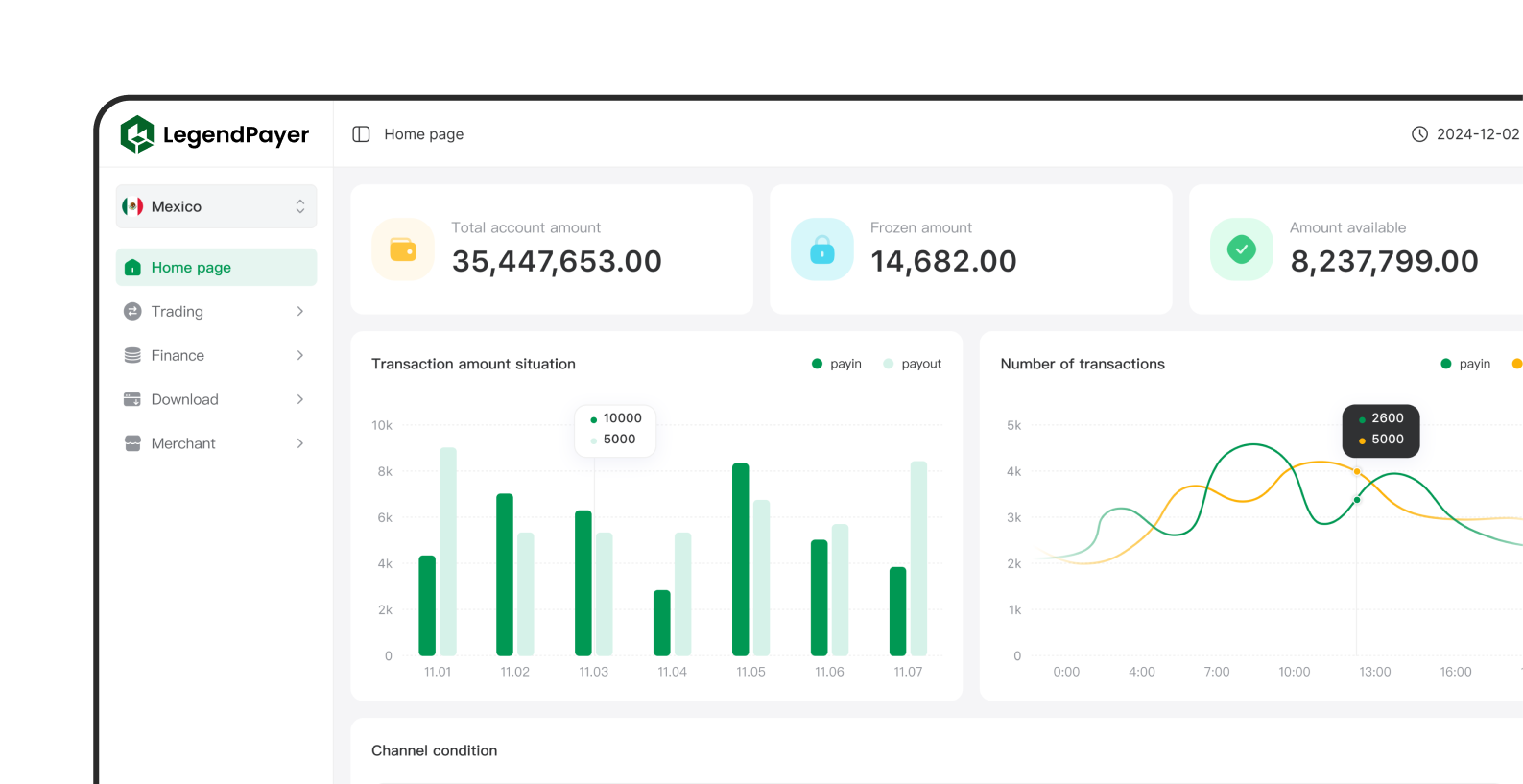Expand the Download submenu chevron
The height and width of the screenshot is (784, 1523).
click(x=300, y=399)
